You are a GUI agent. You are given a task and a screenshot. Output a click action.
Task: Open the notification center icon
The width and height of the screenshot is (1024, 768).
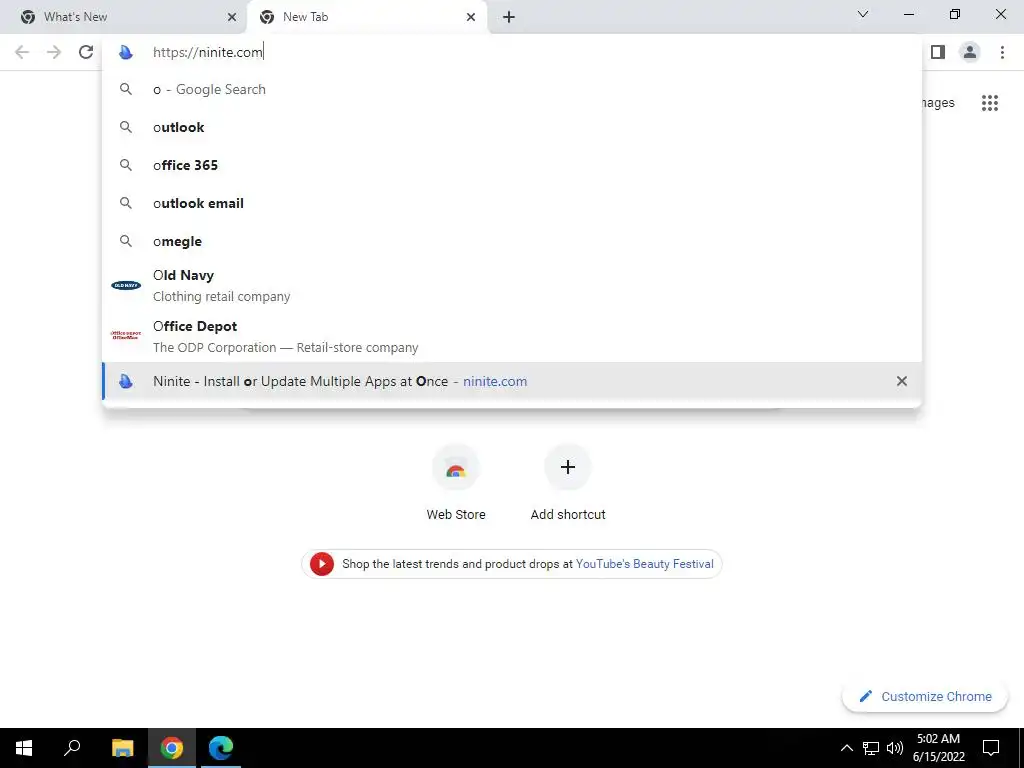991,748
